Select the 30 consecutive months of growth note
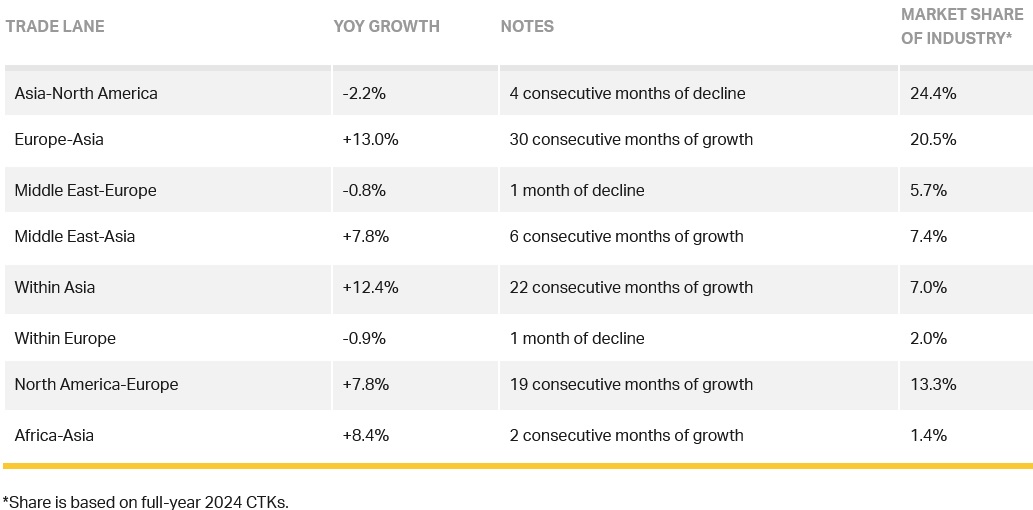Viewport: 1033px width, 510px height. (x=631, y=139)
